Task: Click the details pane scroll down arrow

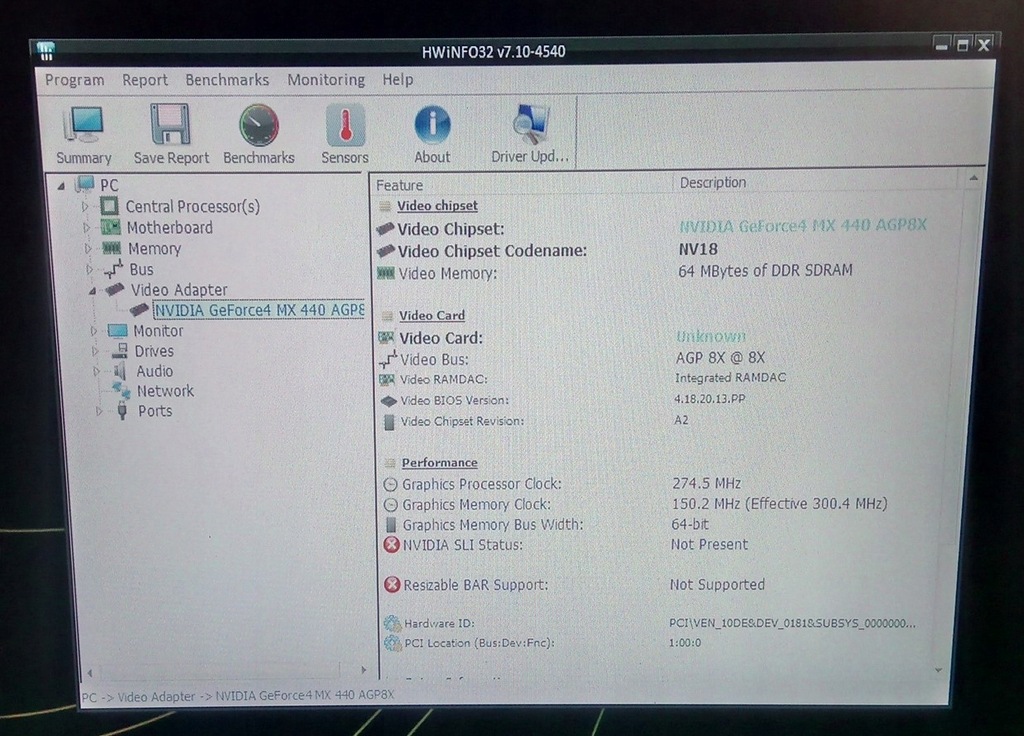Action: click(x=938, y=670)
